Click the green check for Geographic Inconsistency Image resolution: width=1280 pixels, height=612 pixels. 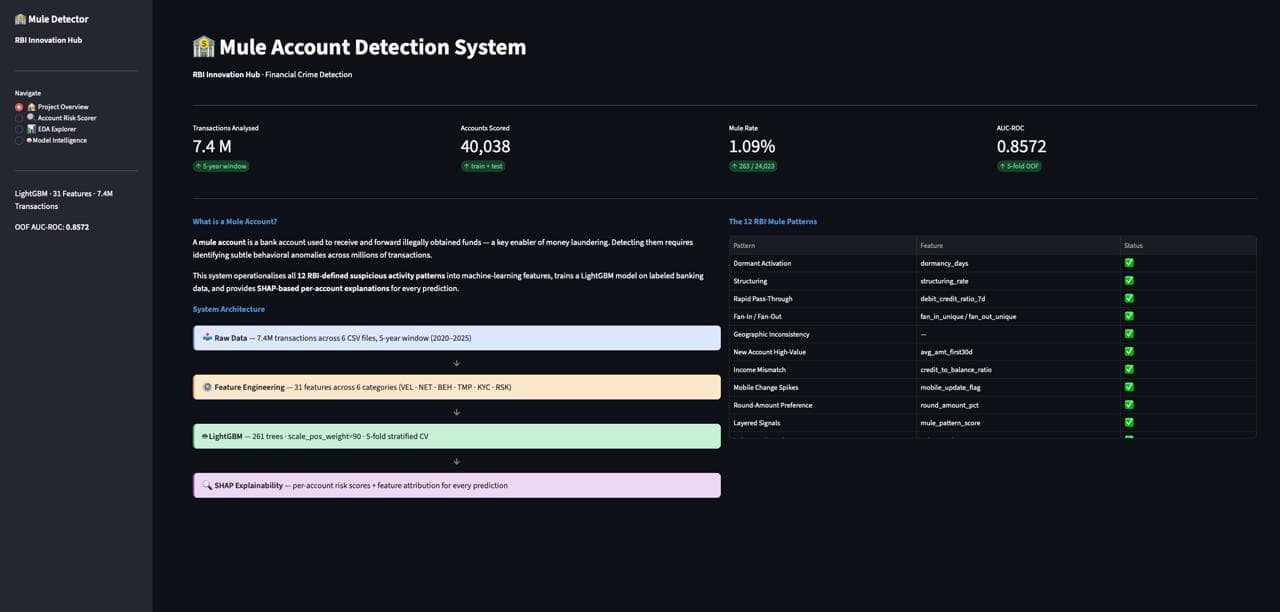click(x=1129, y=334)
